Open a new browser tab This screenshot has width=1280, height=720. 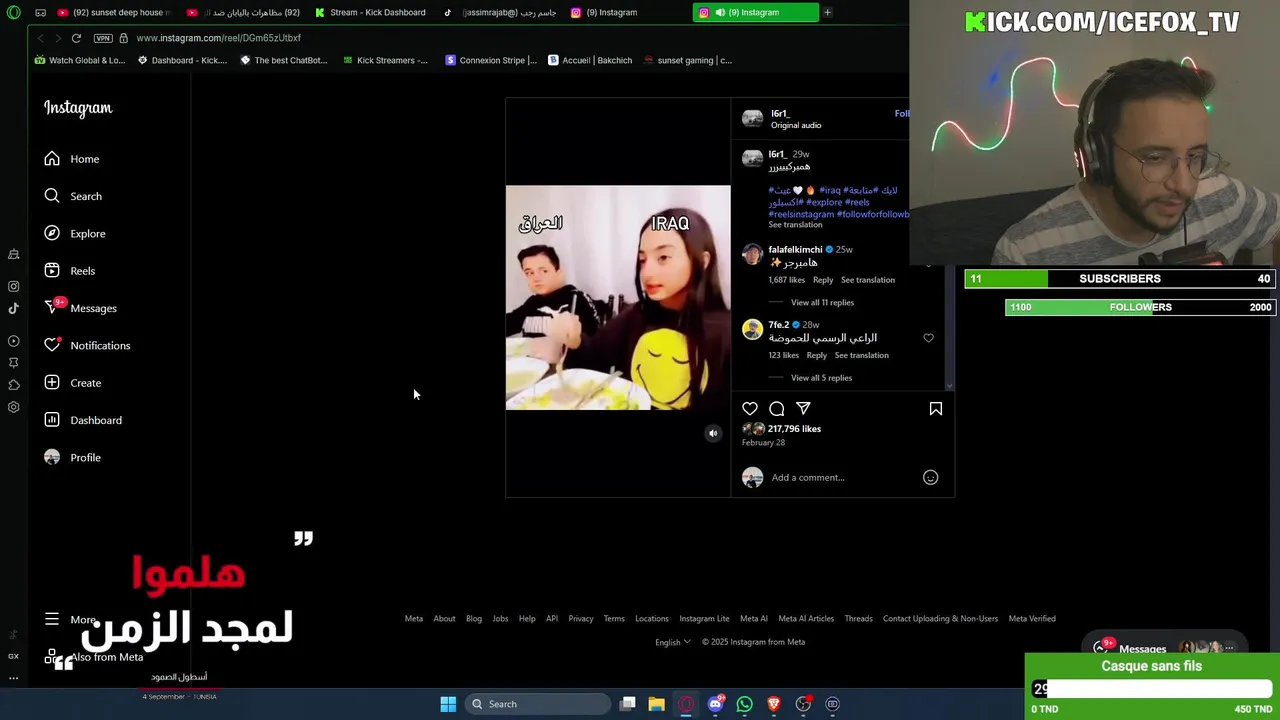[827, 12]
